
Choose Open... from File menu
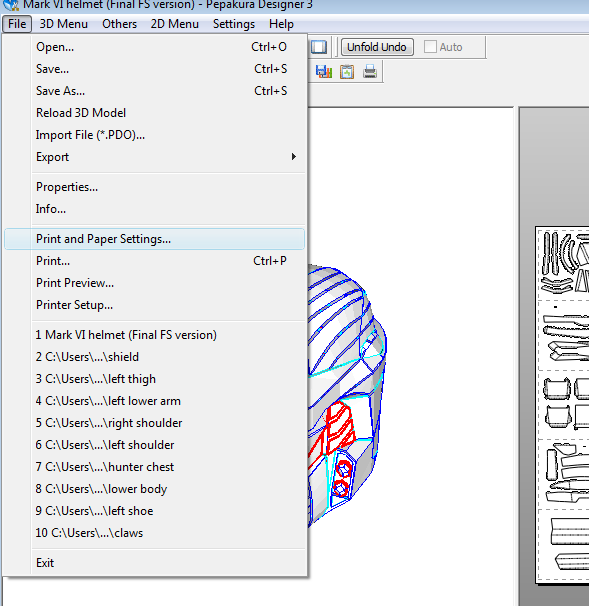click(155, 47)
